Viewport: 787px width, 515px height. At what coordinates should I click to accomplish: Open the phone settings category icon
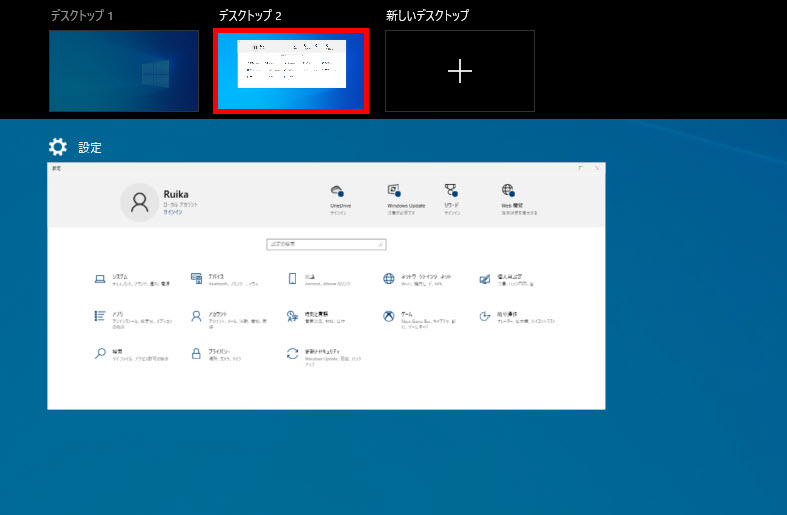click(x=292, y=279)
